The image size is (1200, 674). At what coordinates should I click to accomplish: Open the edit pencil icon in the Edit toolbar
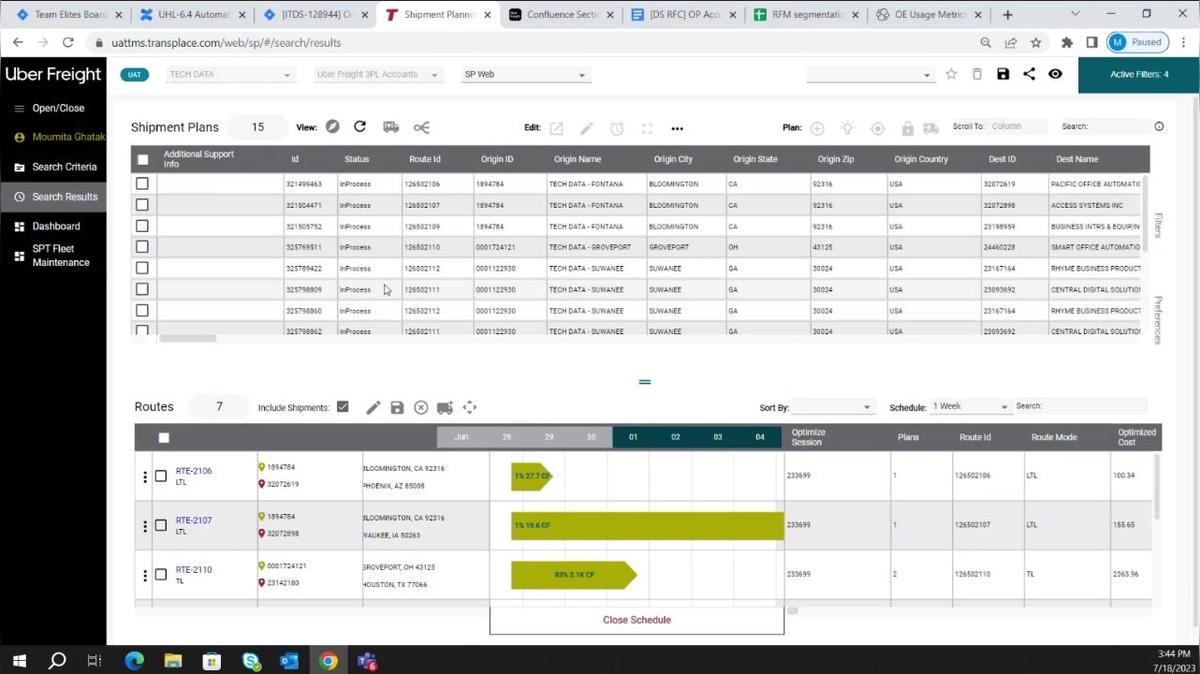point(587,128)
